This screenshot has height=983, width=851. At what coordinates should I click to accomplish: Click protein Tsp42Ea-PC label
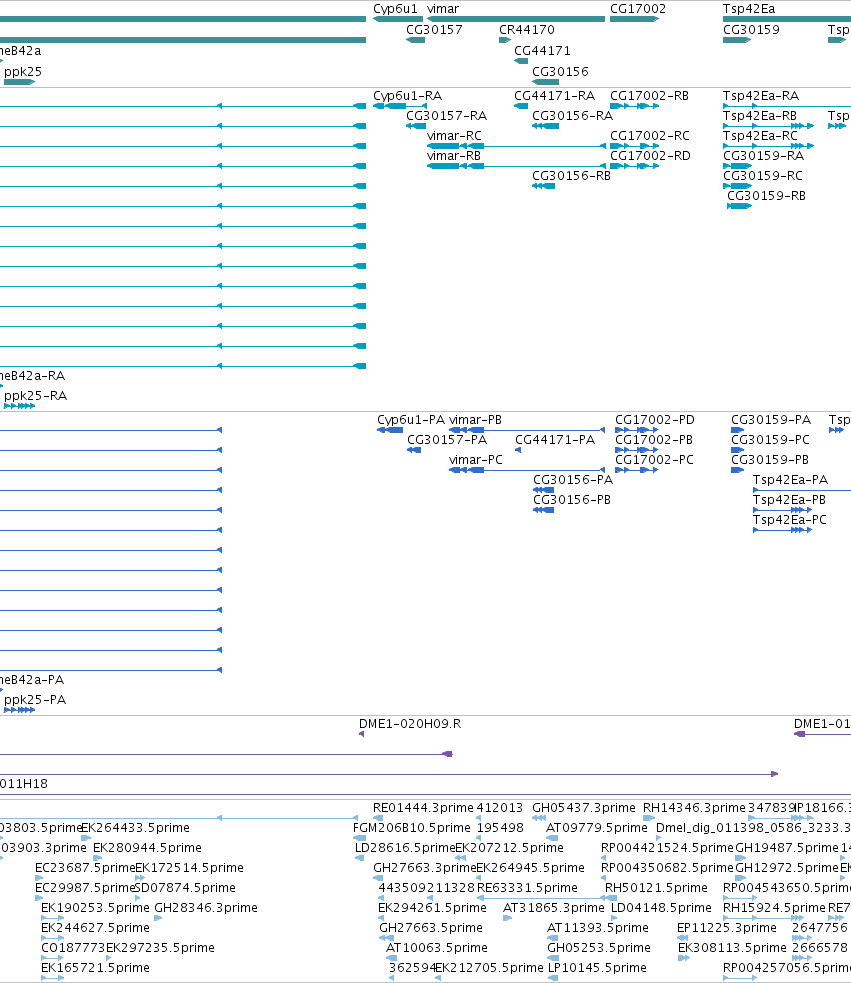pyautogui.click(x=790, y=520)
